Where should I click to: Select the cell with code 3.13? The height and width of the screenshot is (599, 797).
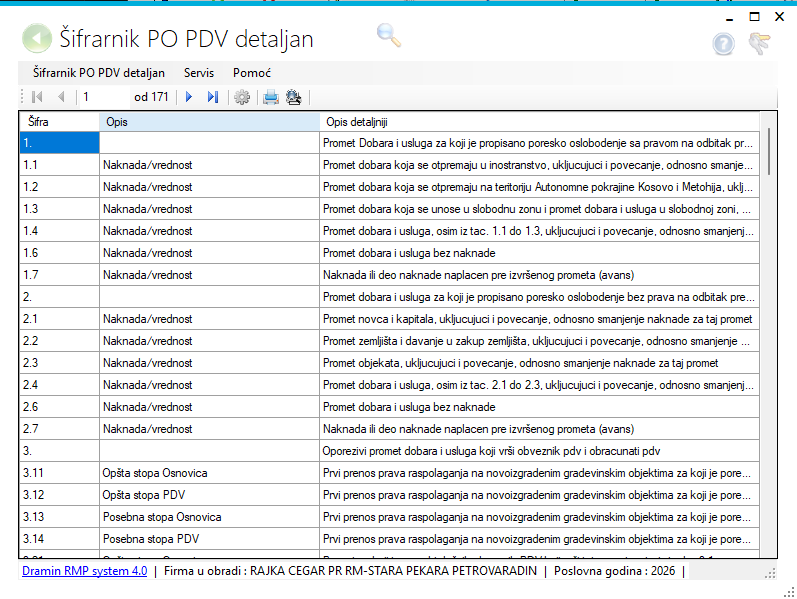click(59, 517)
